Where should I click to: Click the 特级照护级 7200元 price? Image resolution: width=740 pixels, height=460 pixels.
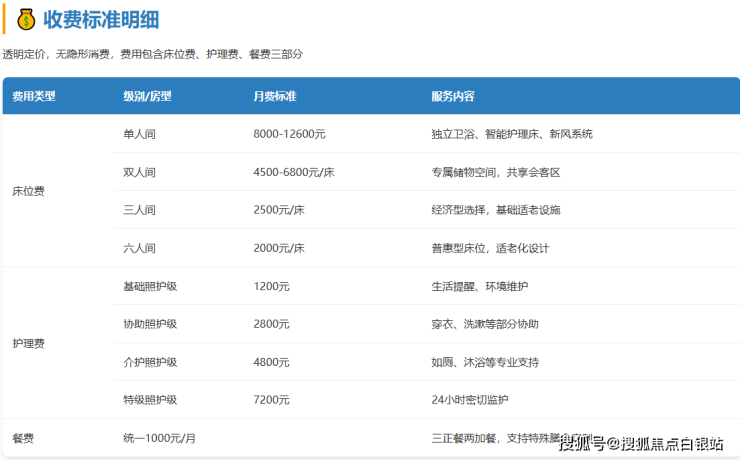(x=271, y=400)
